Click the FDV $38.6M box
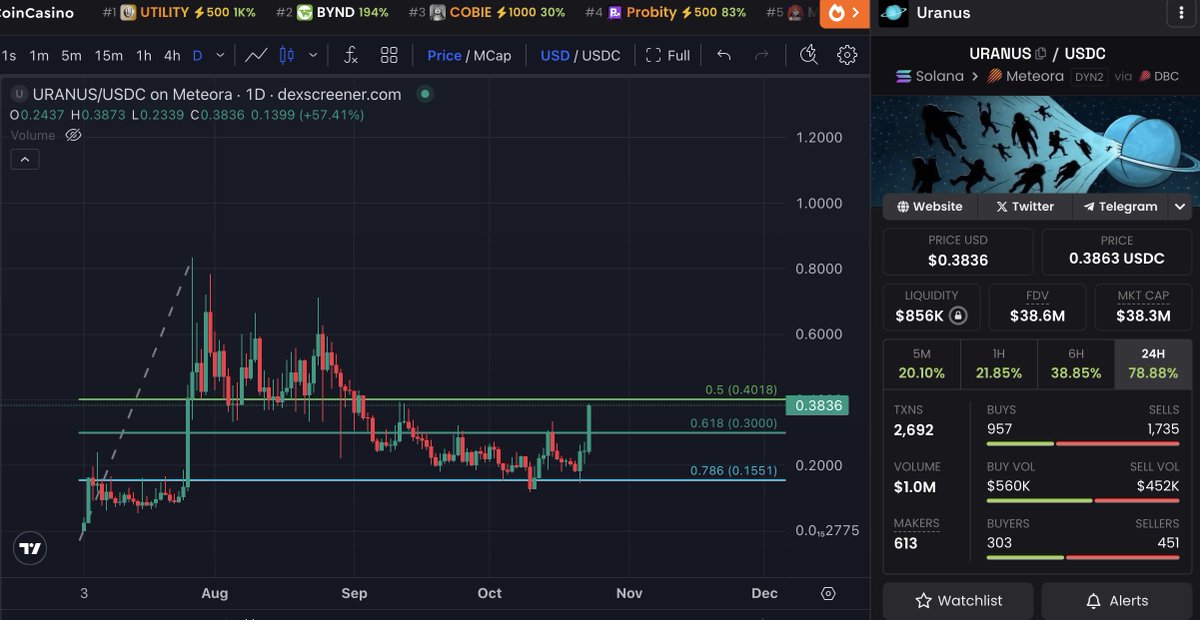 tap(1037, 307)
